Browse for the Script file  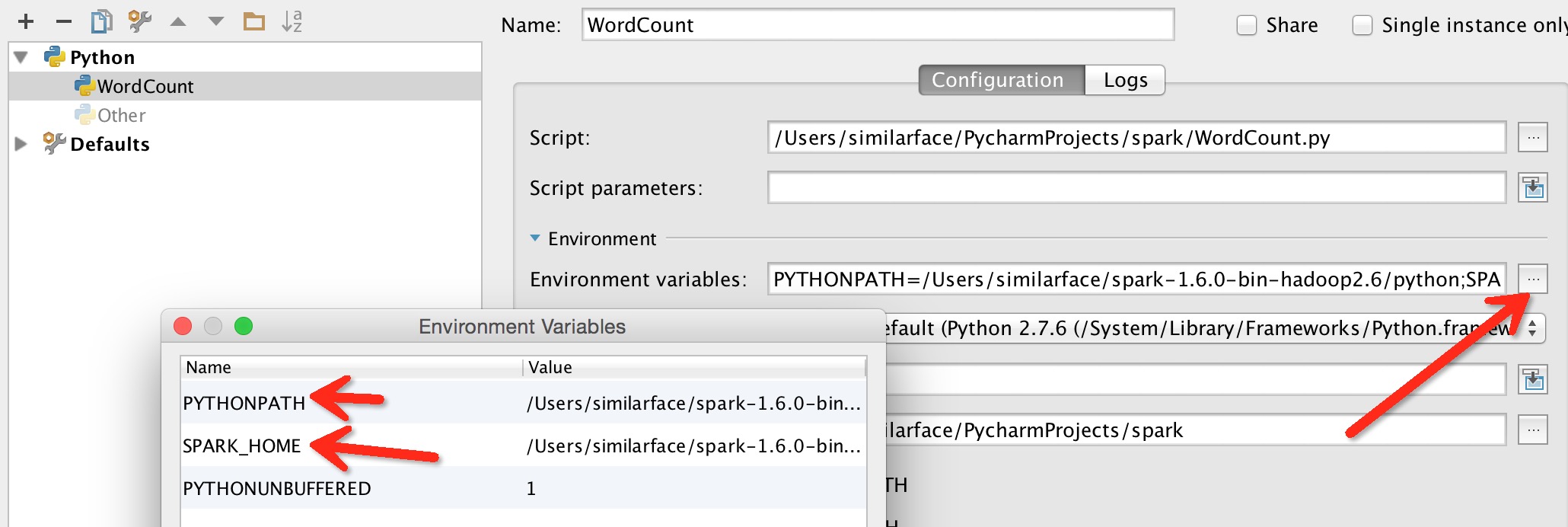tap(1533, 138)
